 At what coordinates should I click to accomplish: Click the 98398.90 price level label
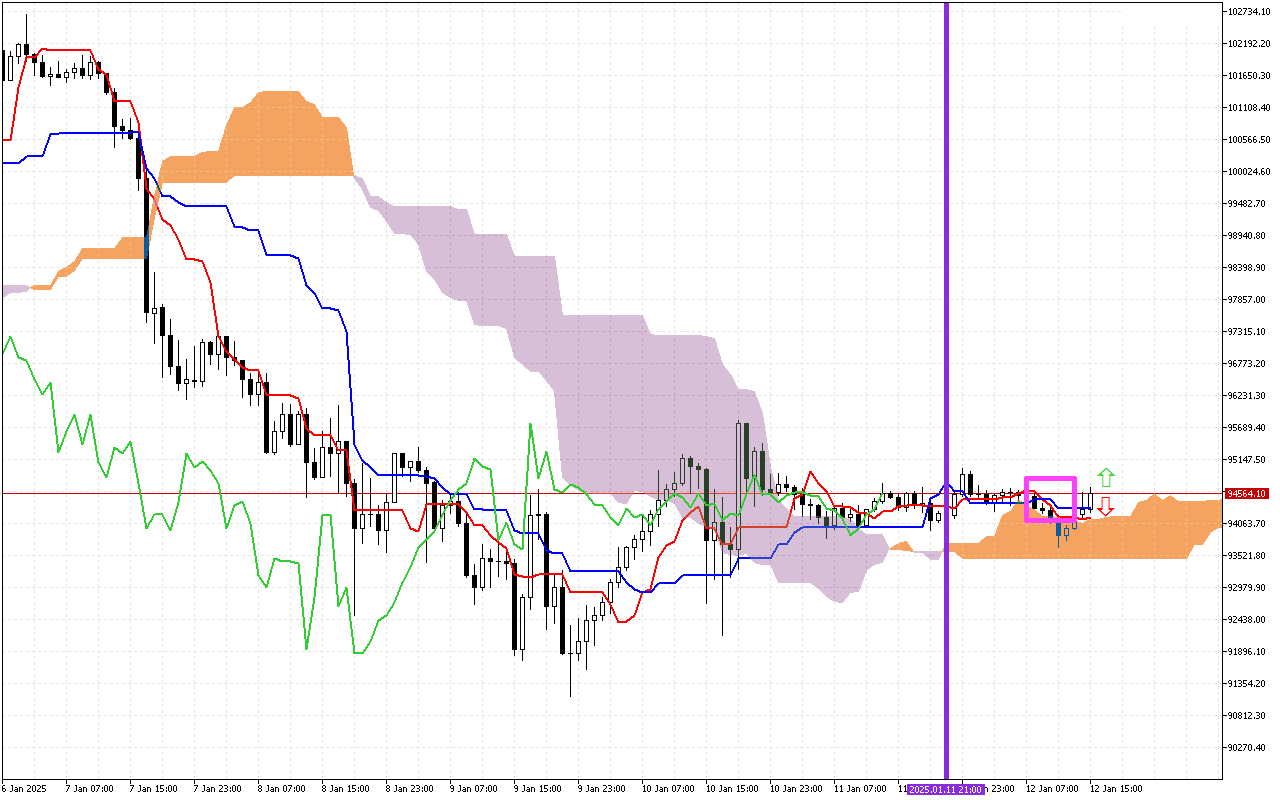pos(1248,268)
